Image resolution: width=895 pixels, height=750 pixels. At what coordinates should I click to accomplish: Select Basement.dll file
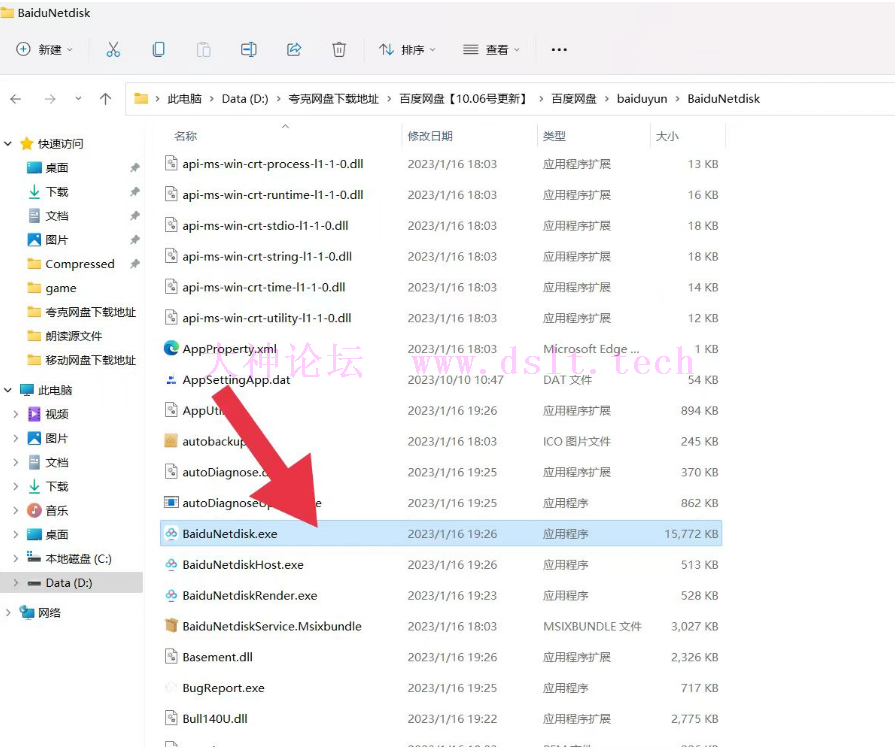(x=441, y=657)
